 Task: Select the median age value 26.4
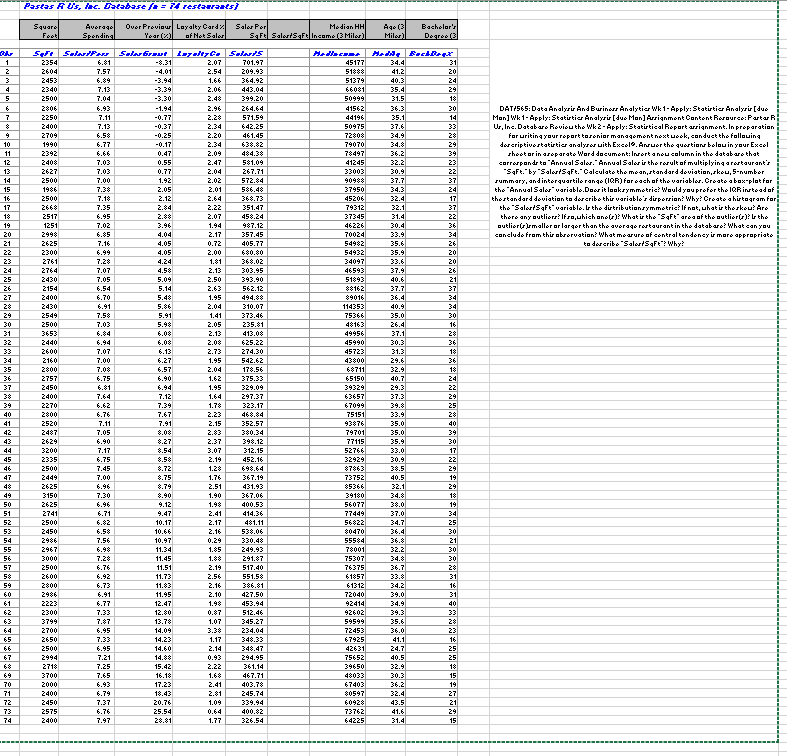(398, 324)
